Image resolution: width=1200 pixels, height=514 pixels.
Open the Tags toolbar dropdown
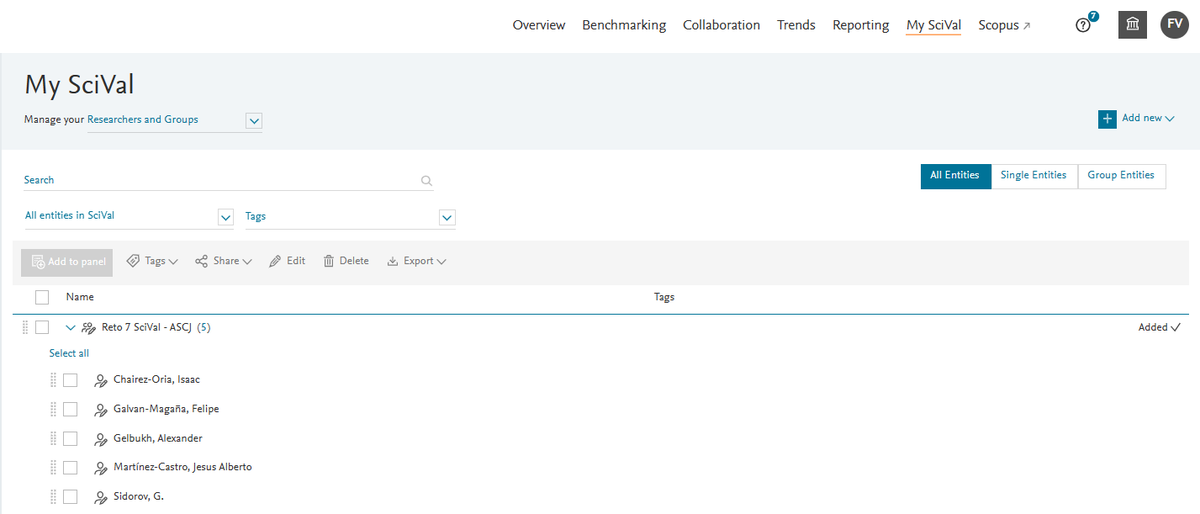click(x=161, y=261)
